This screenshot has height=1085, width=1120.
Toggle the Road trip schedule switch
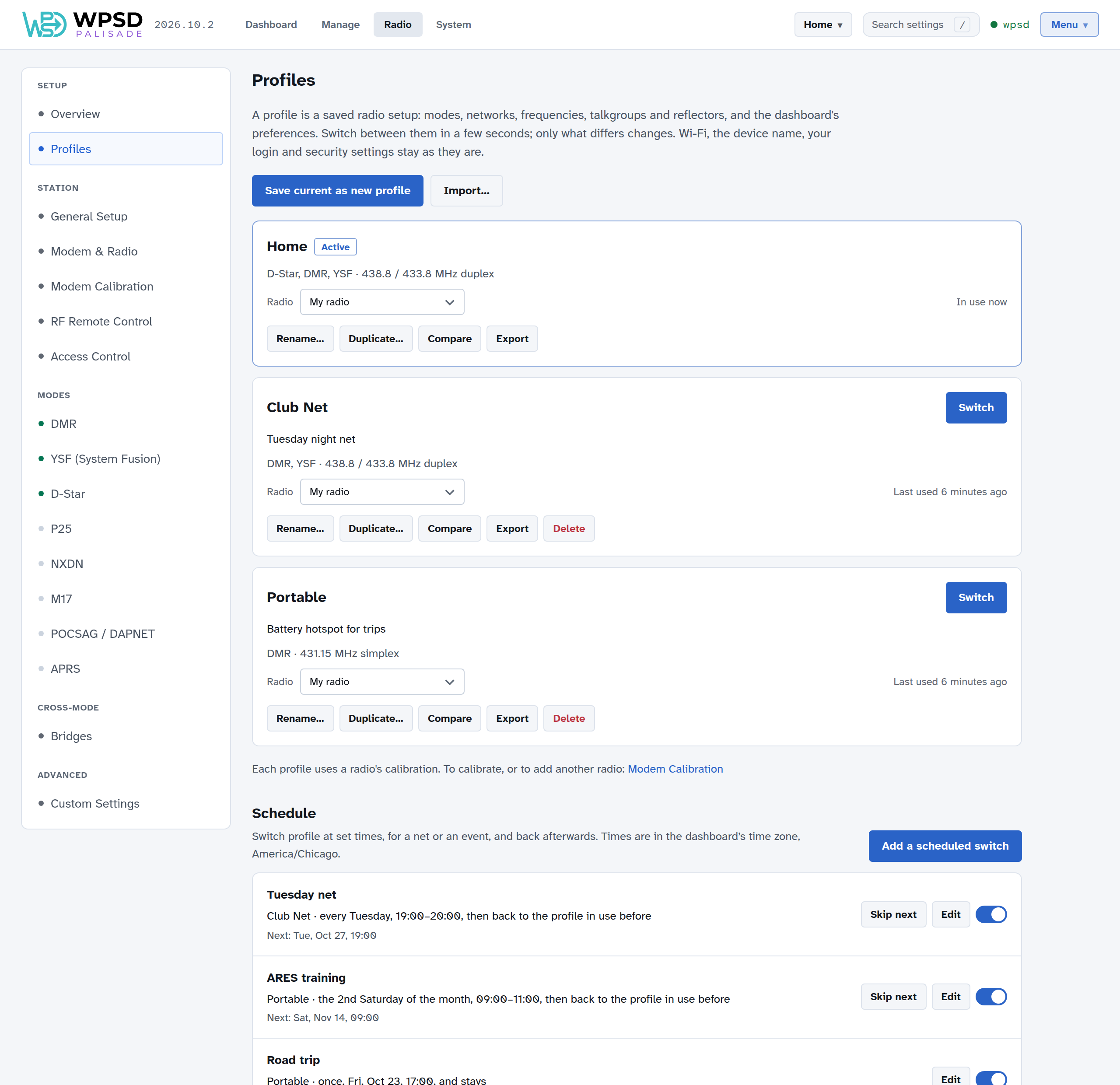click(x=991, y=1078)
